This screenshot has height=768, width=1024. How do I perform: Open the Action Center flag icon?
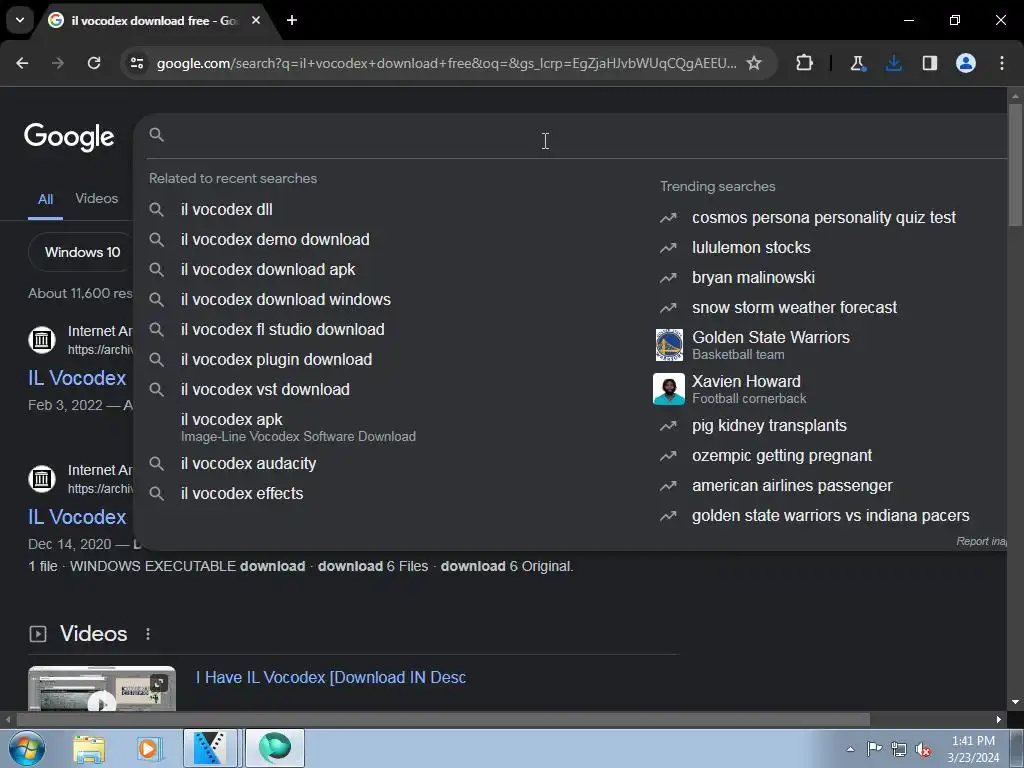(874, 749)
